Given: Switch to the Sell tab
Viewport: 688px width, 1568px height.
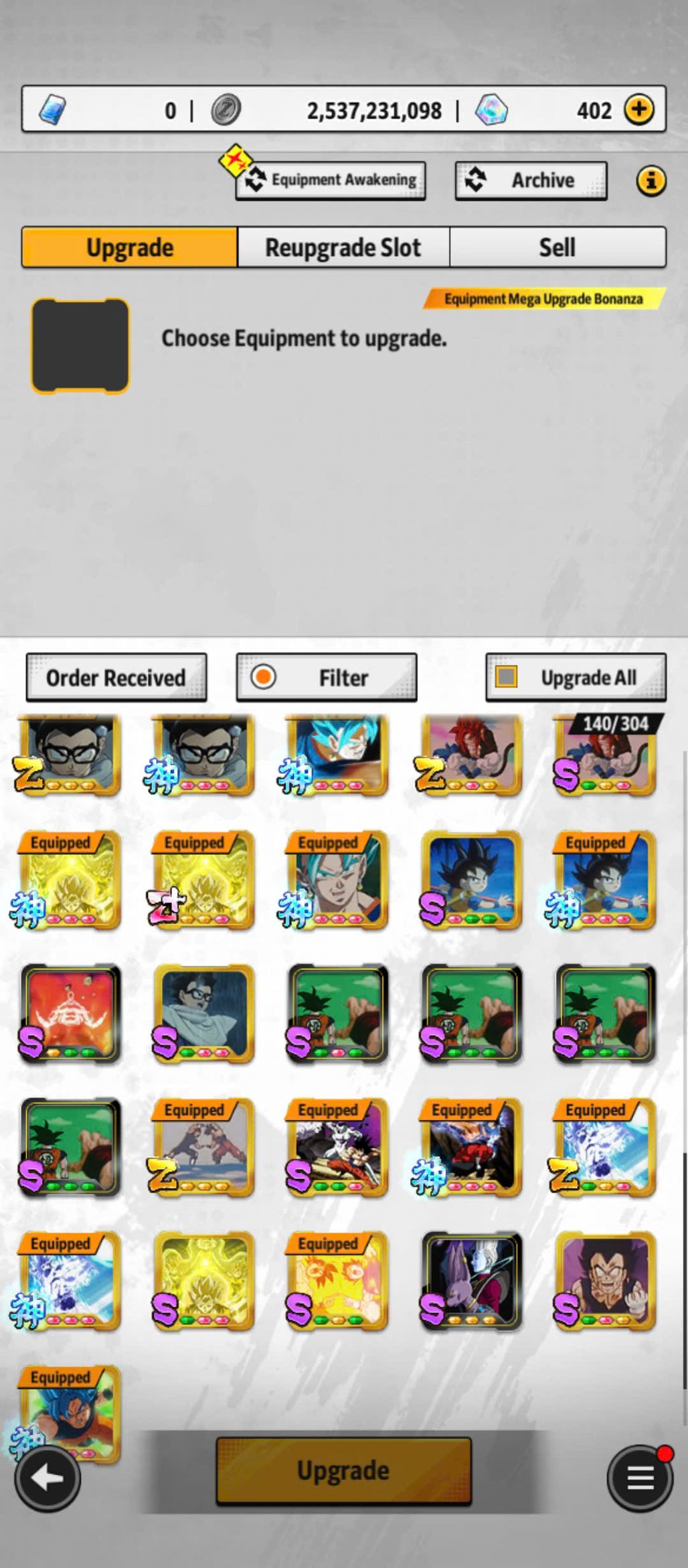Looking at the screenshot, I should click(x=557, y=247).
